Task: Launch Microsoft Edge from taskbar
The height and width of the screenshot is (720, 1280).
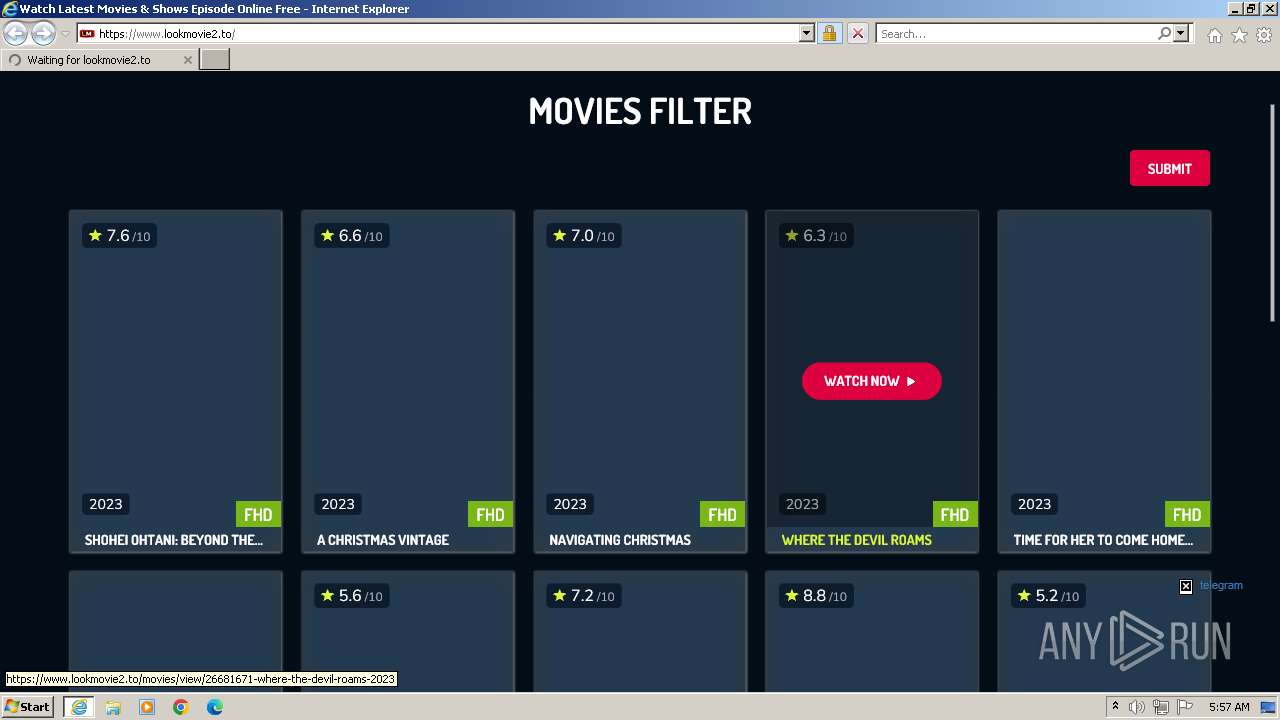Action: [x=215, y=707]
